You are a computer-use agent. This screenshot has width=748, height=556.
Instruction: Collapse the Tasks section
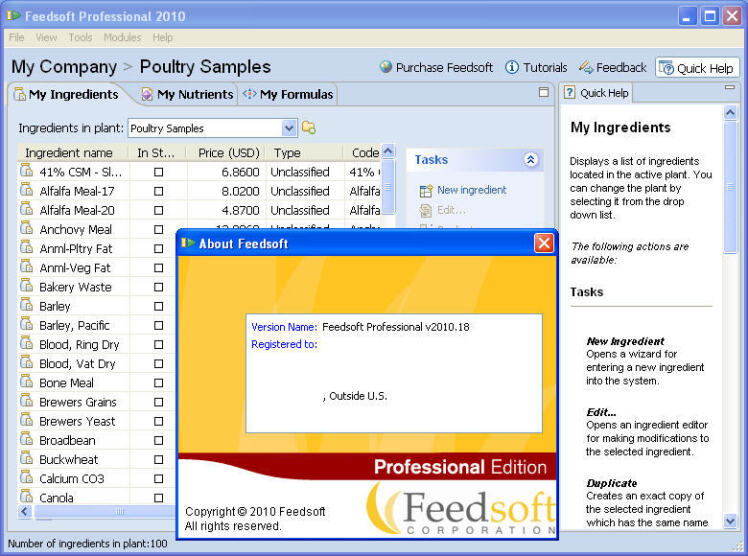pos(530,160)
